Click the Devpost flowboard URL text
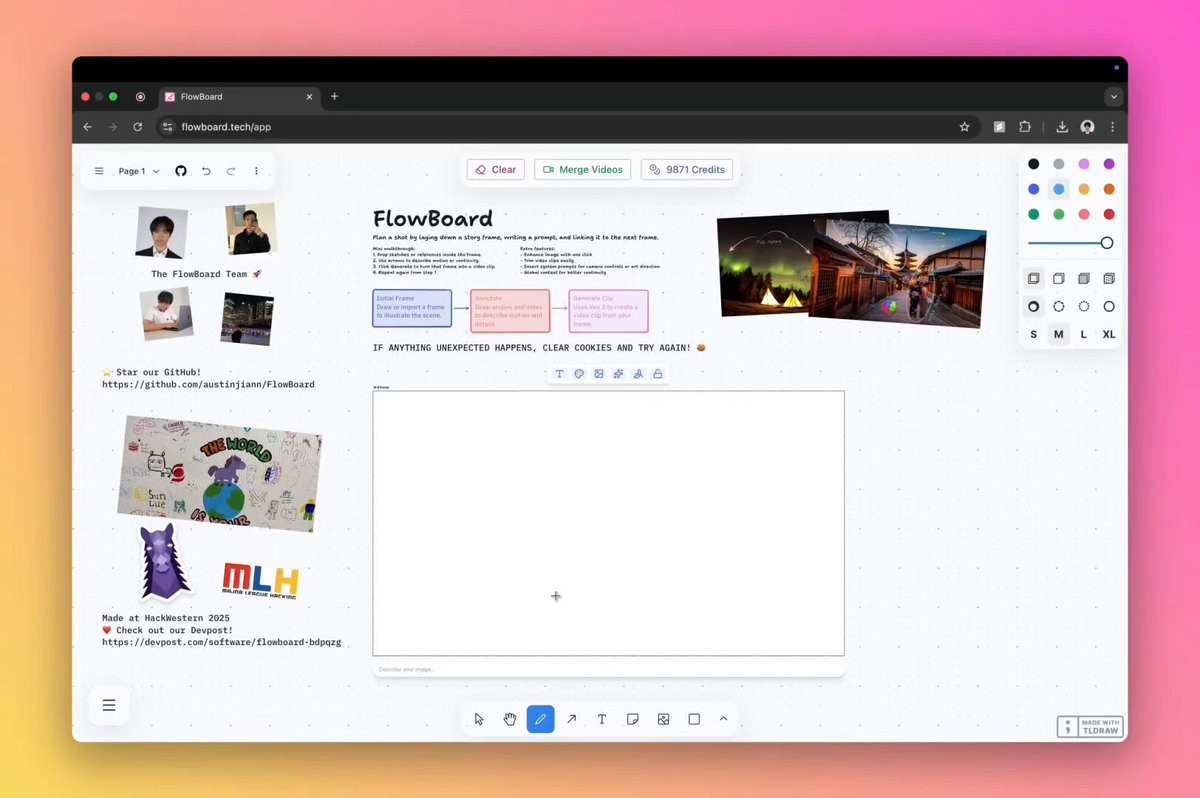This screenshot has height=798, width=1200. pos(221,643)
